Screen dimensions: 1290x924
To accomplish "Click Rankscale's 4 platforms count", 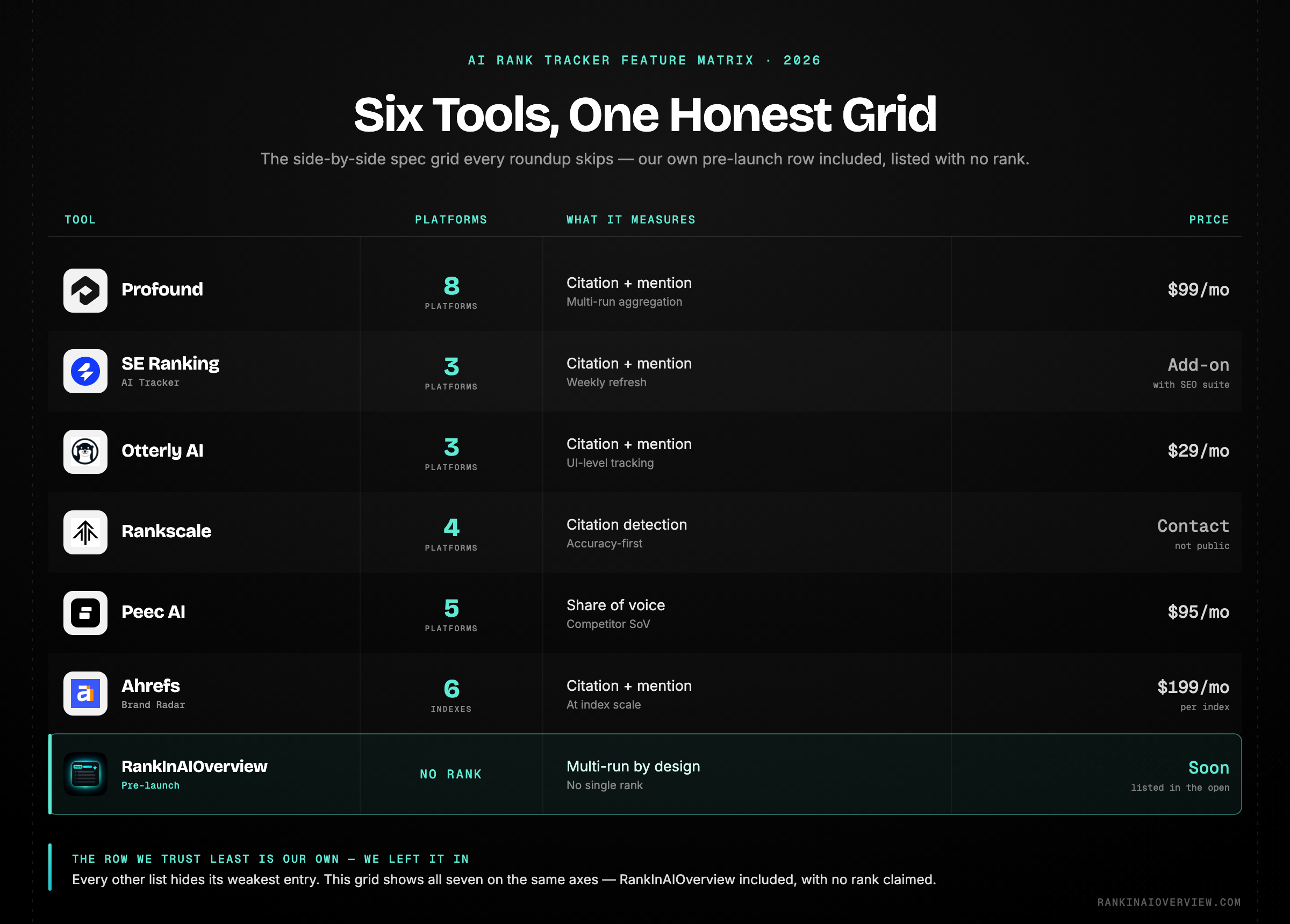I will point(451,528).
